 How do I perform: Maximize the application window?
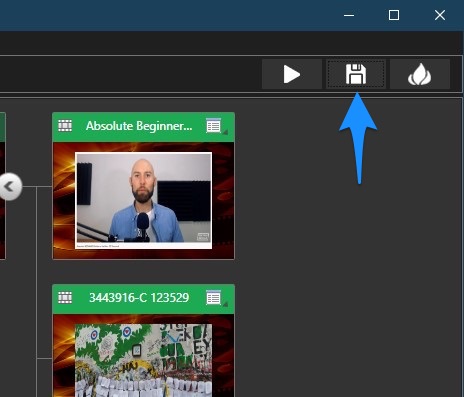pos(394,15)
